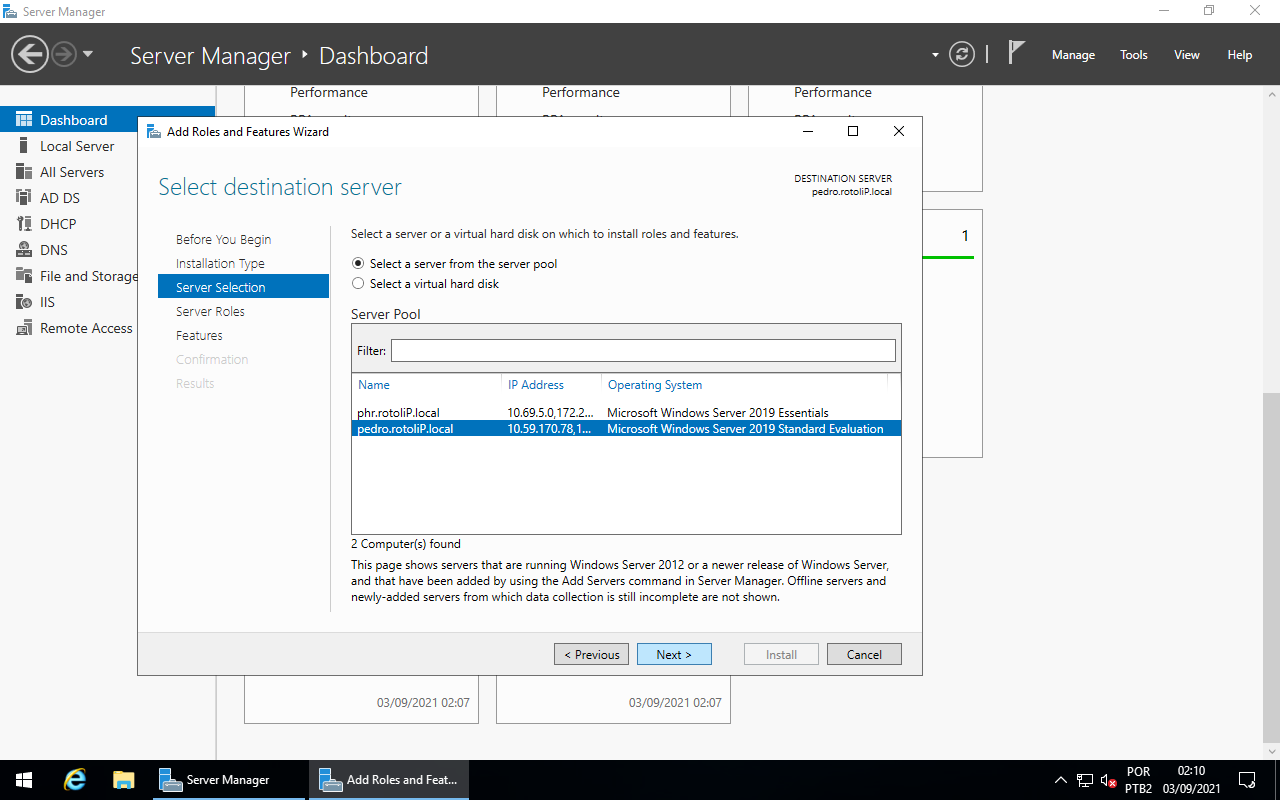
Task: Show hidden system tray icons
Action: point(1060,780)
